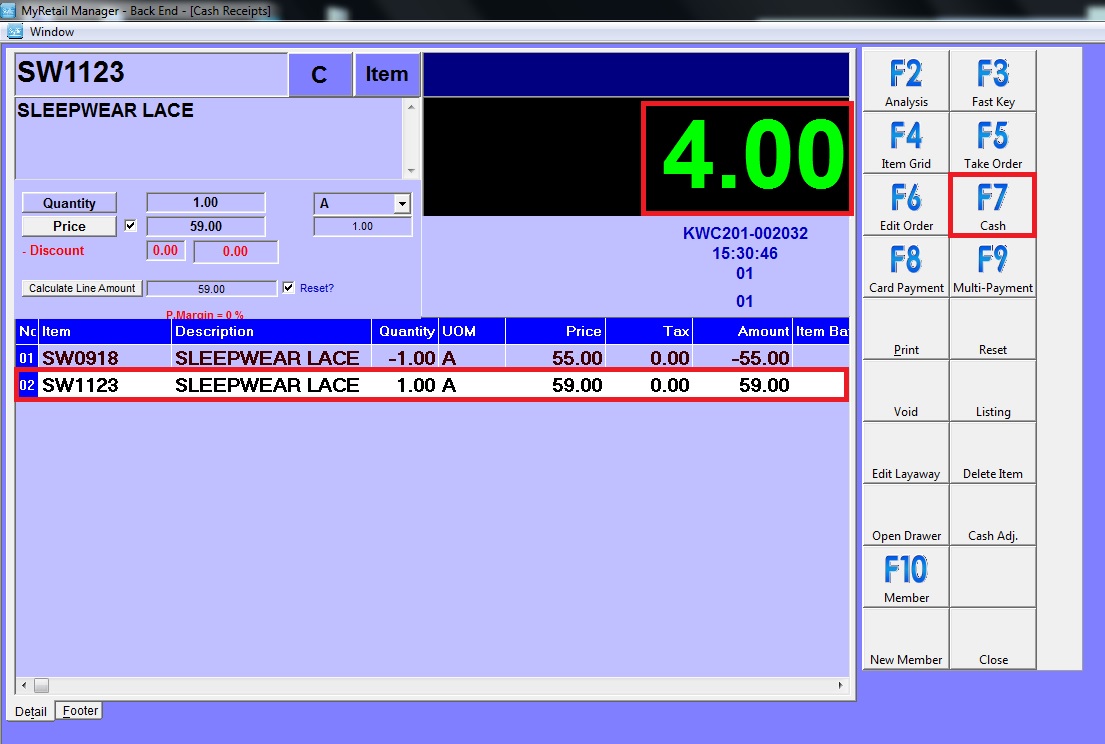Image resolution: width=1105 pixels, height=744 pixels.
Task: Open F9 Multi-Payment option
Action: pyautogui.click(x=992, y=267)
